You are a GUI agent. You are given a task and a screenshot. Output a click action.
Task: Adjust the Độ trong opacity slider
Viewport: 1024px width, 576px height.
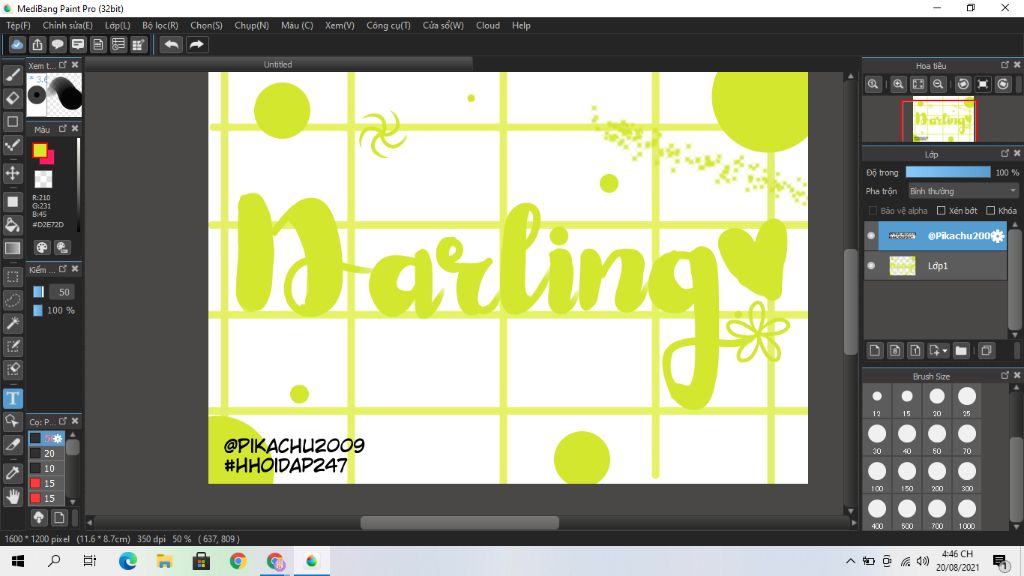(x=948, y=172)
